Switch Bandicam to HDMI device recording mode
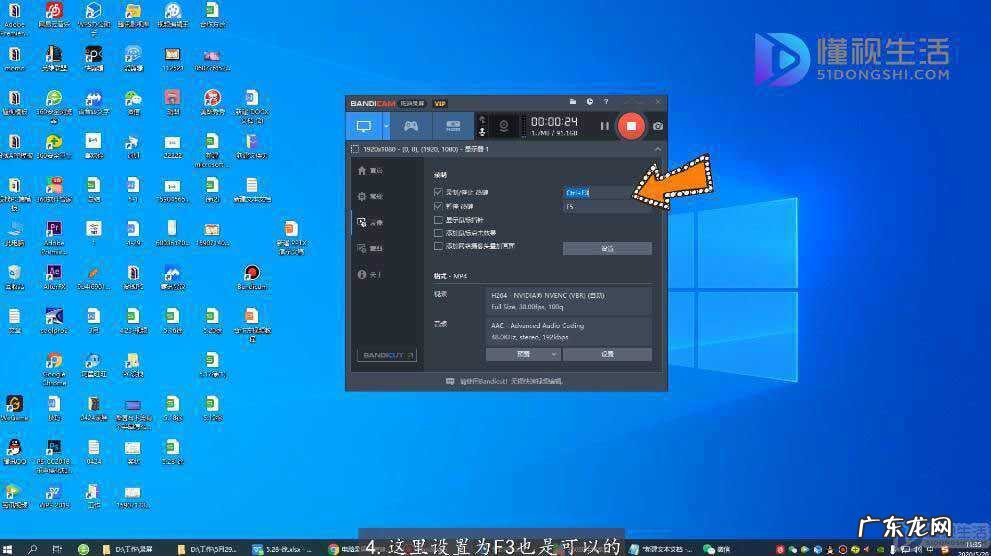Image resolution: width=991 pixels, height=556 pixels. 453,126
